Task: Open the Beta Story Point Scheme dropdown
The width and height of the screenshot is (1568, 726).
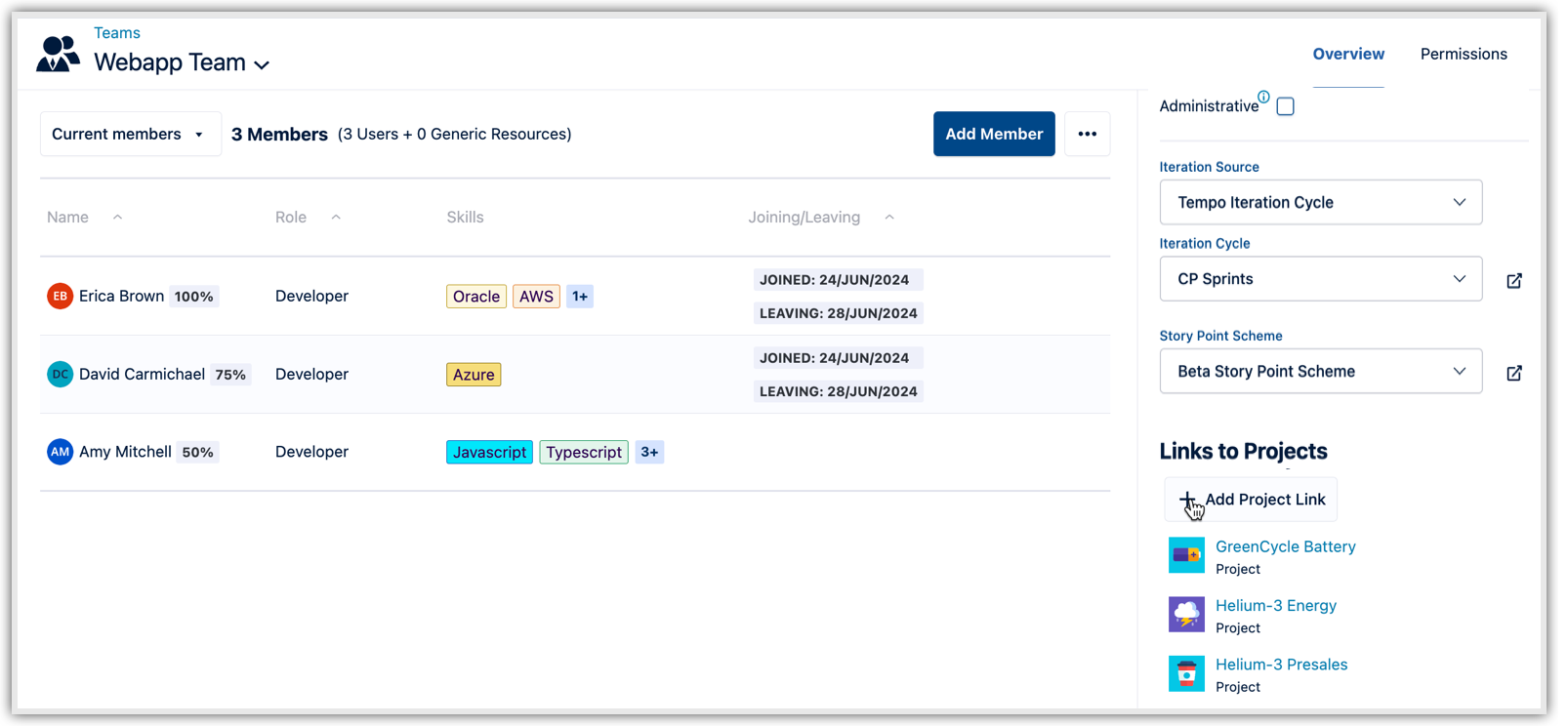Action: click(1320, 371)
